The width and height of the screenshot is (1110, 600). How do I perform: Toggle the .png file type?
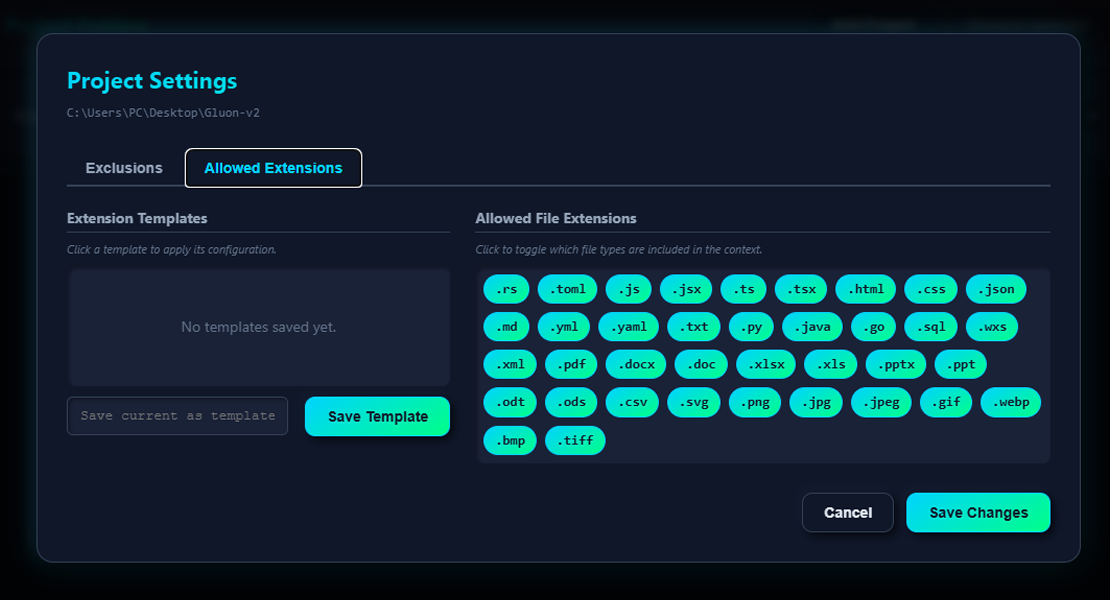[x=755, y=402]
